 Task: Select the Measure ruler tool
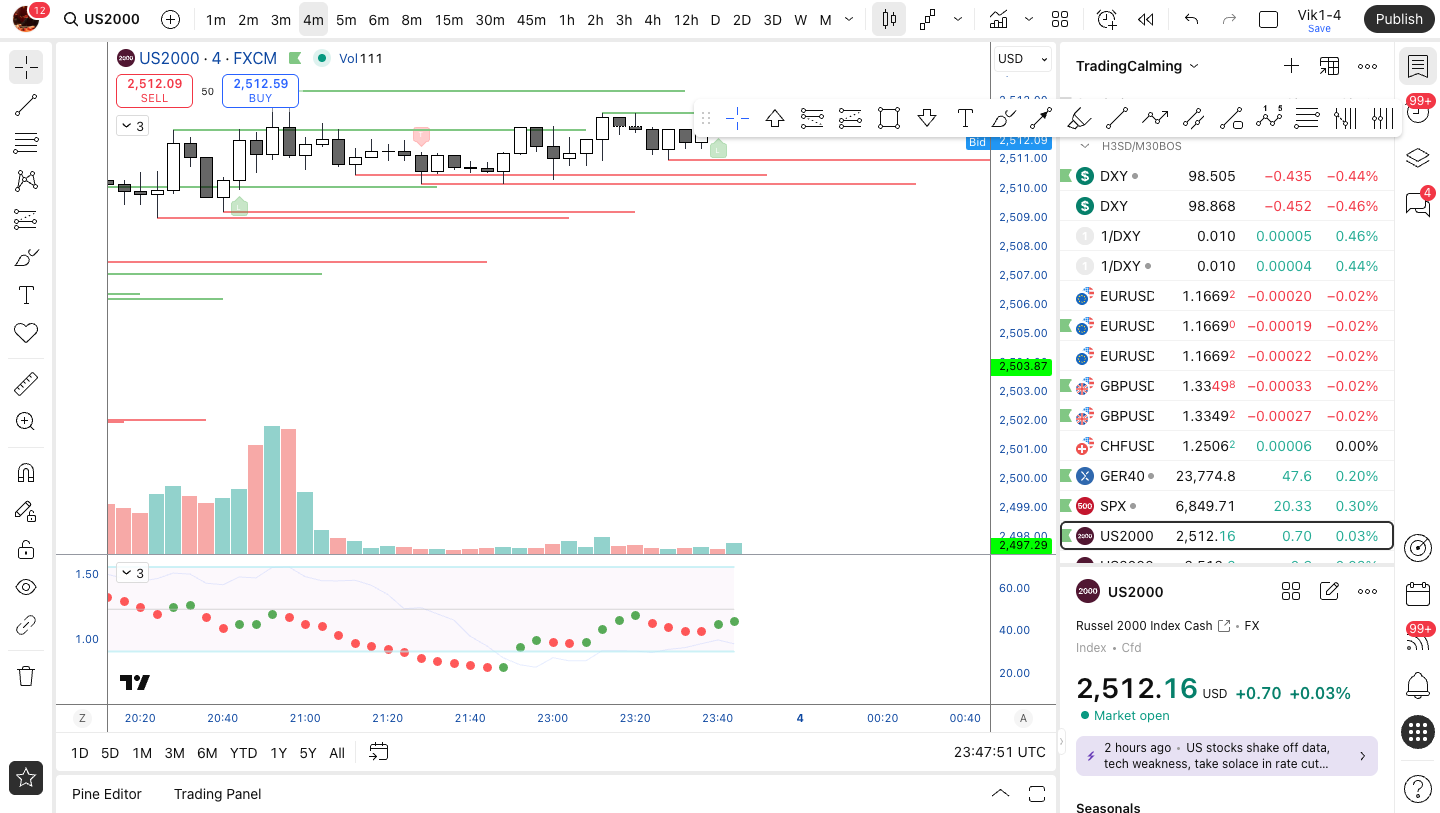point(26,384)
